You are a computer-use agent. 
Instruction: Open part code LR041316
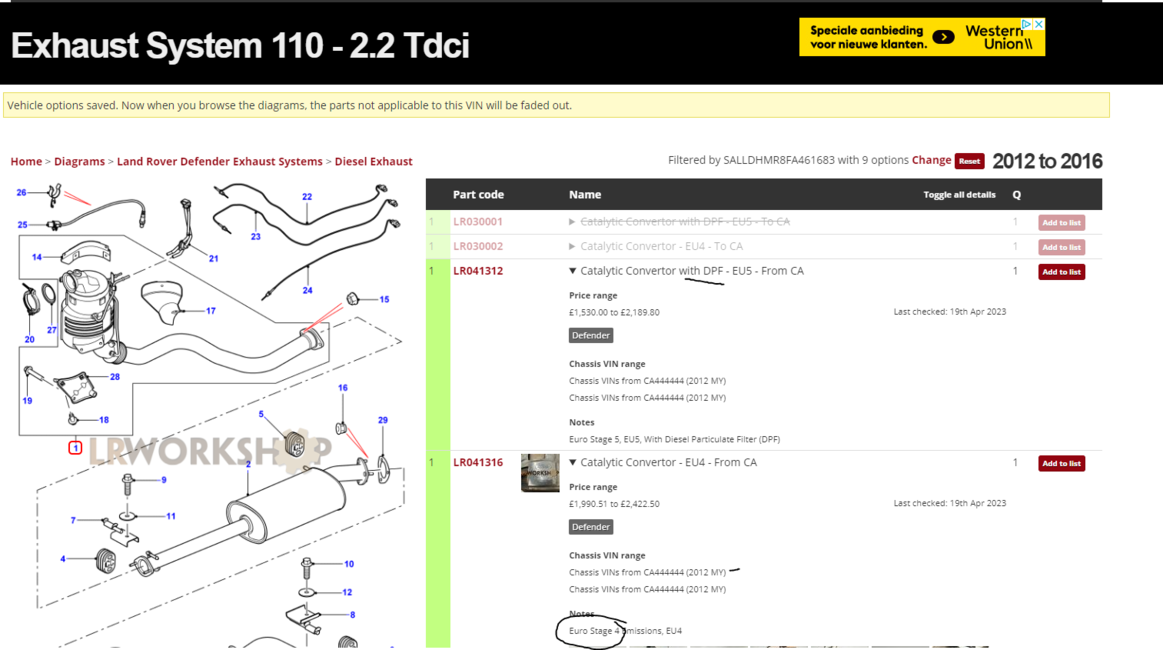pyautogui.click(x=478, y=462)
